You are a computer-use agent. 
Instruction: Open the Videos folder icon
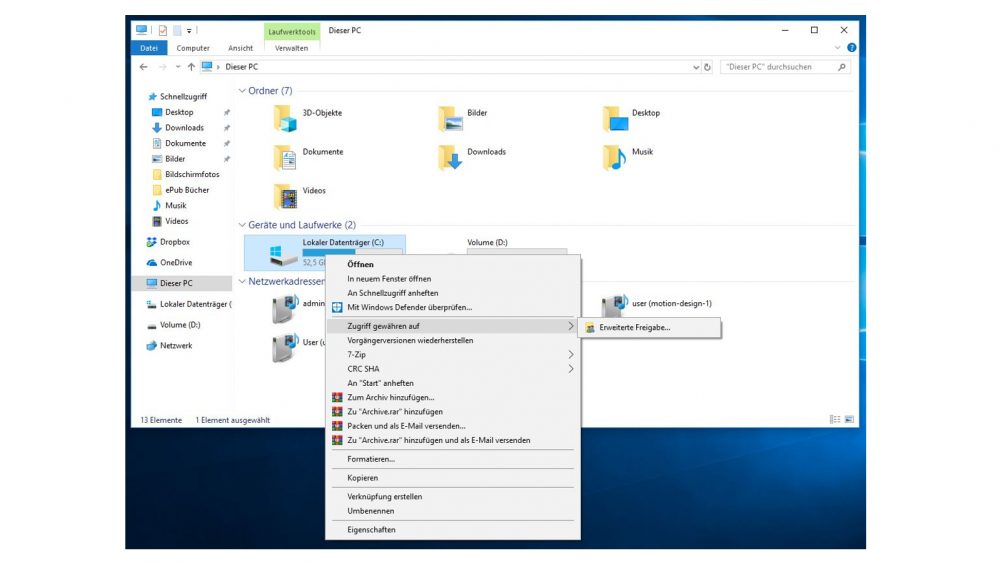click(x=287, y=196)
